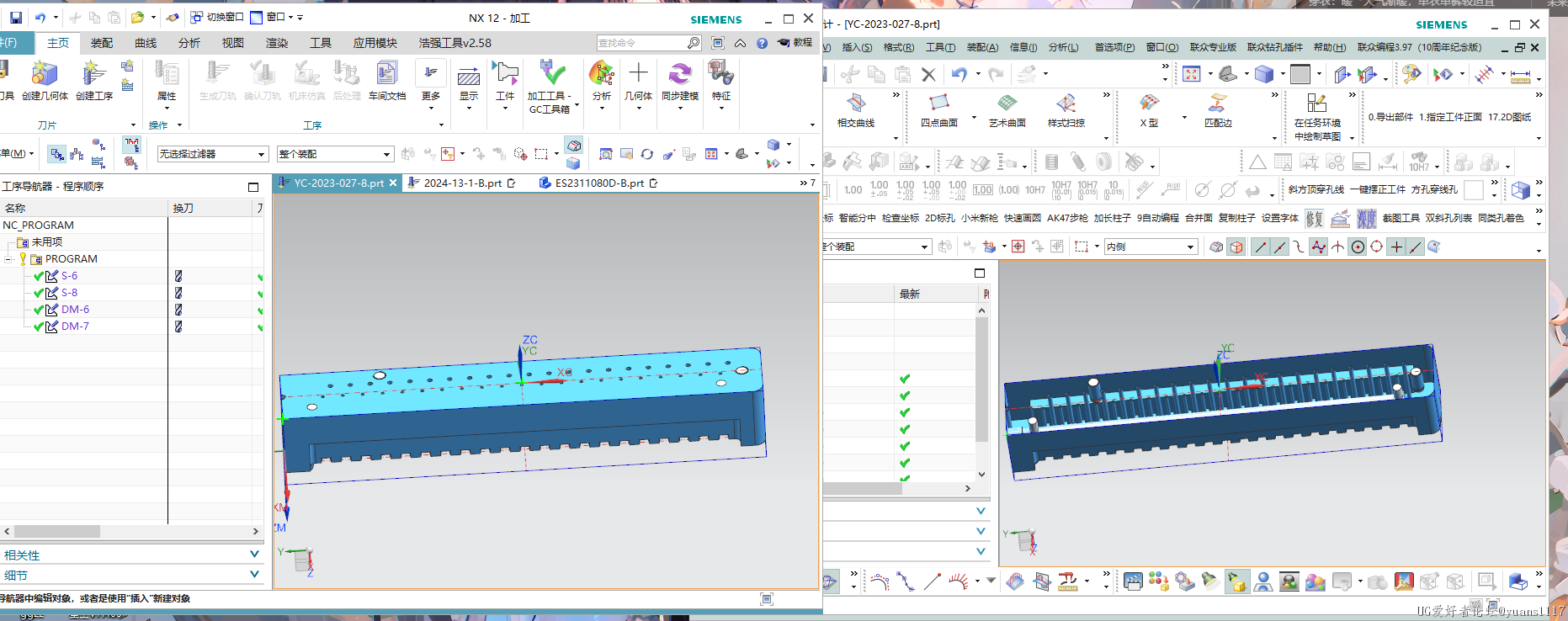Click the Display (显示) hatched icon
1568x621 pixels.
point(469,78)
